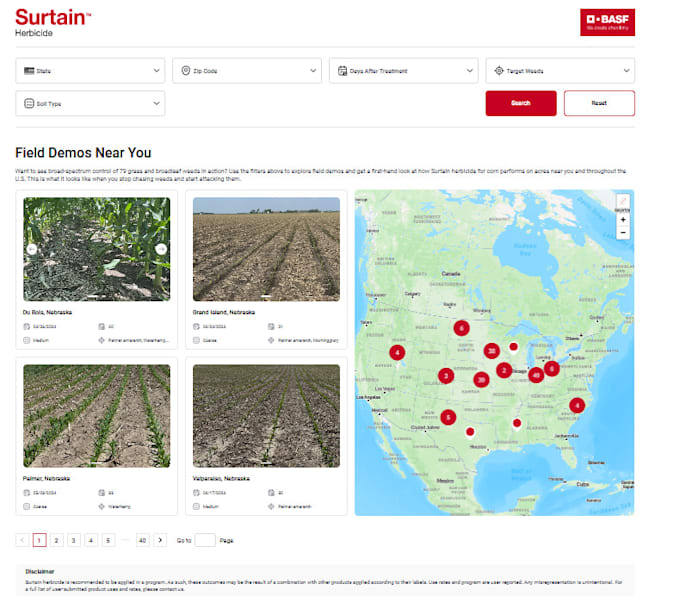Image resolution: width=680 pixels, height=615 pixels.
Task: Open the Zip Code filter dropdown
Action: point(247,71)
